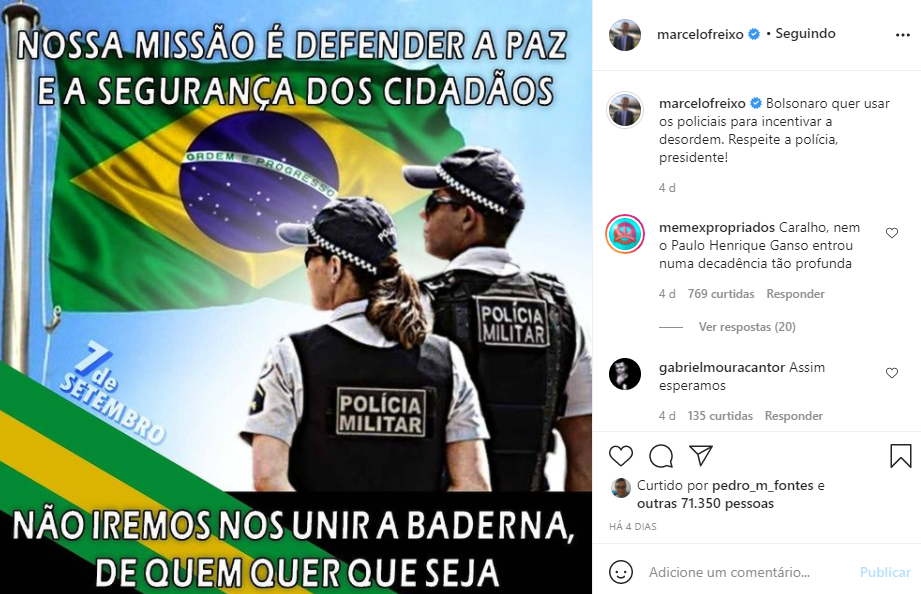Toggle the Seguindo follow status
The image size is (921, 594).
805,33
